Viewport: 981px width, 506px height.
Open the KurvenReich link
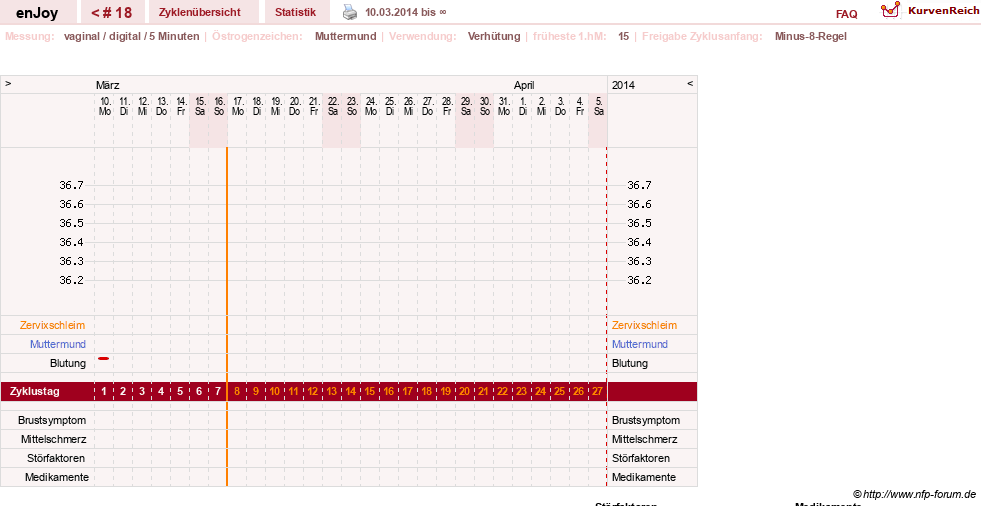pyautogui.click(x=943, y=11)
